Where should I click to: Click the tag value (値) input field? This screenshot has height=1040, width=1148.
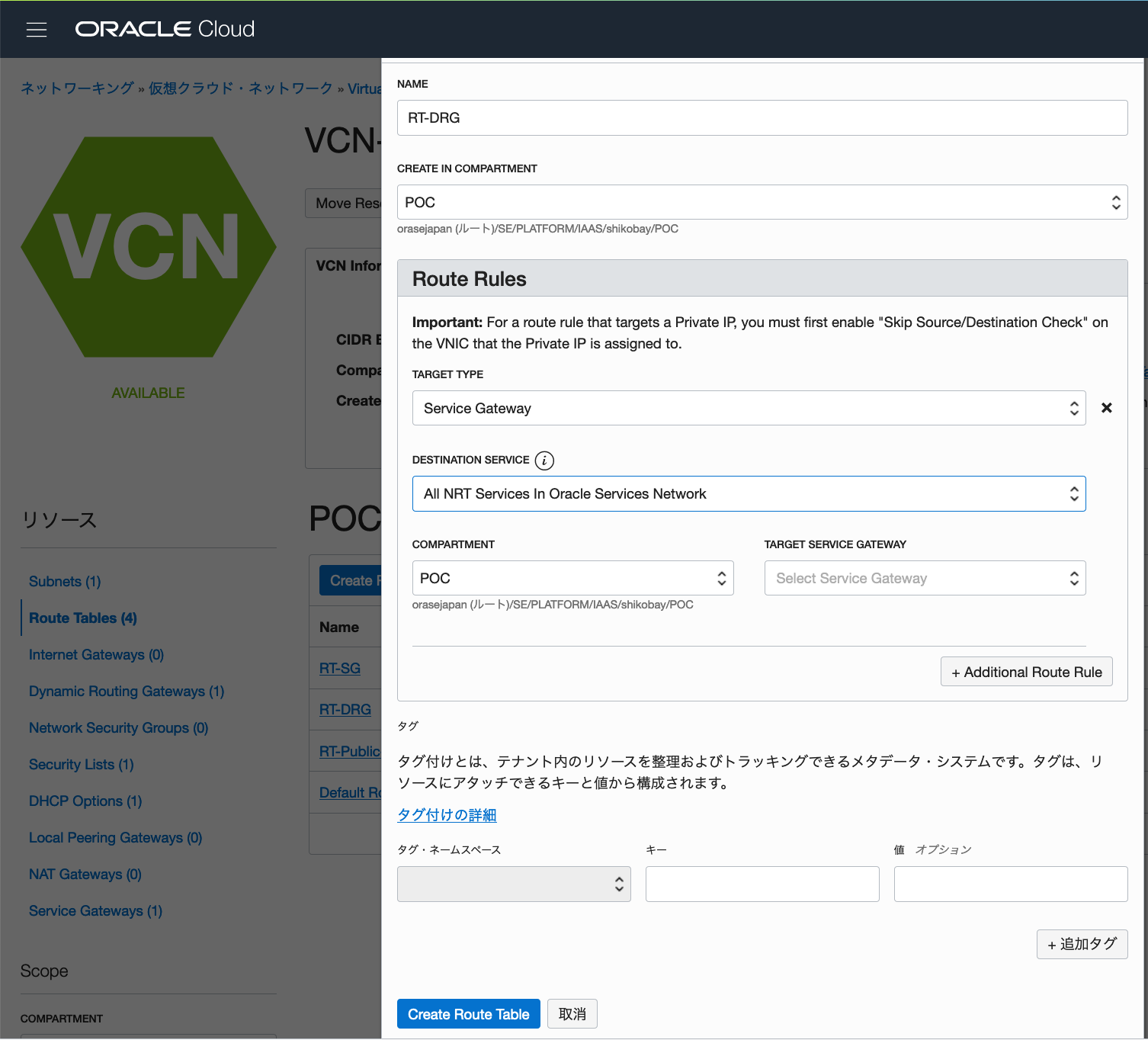point(1011,884)
